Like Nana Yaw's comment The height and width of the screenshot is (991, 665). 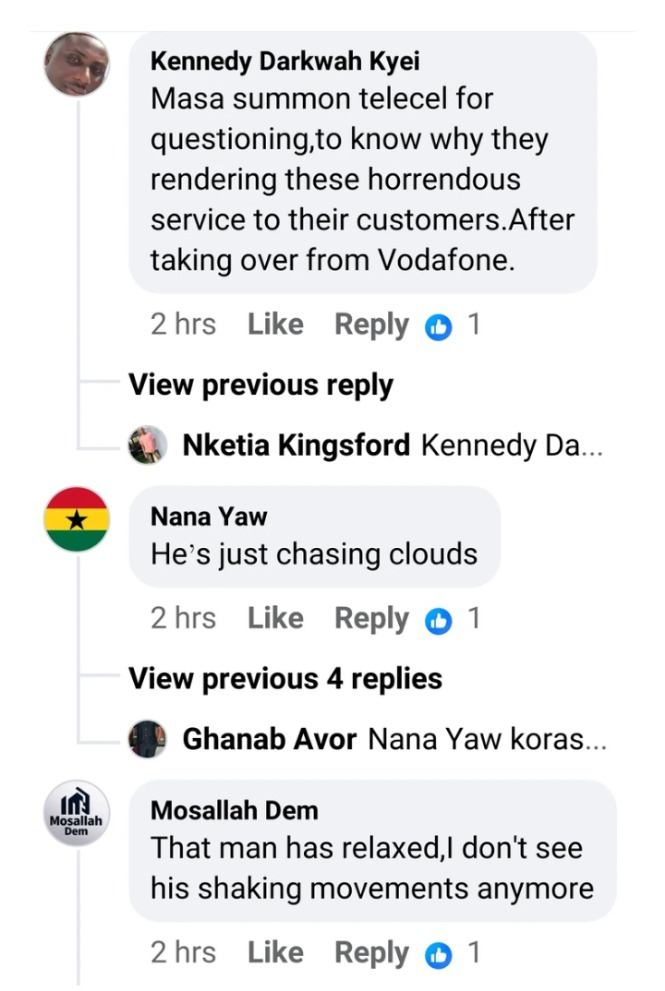[x=275, y=619]
